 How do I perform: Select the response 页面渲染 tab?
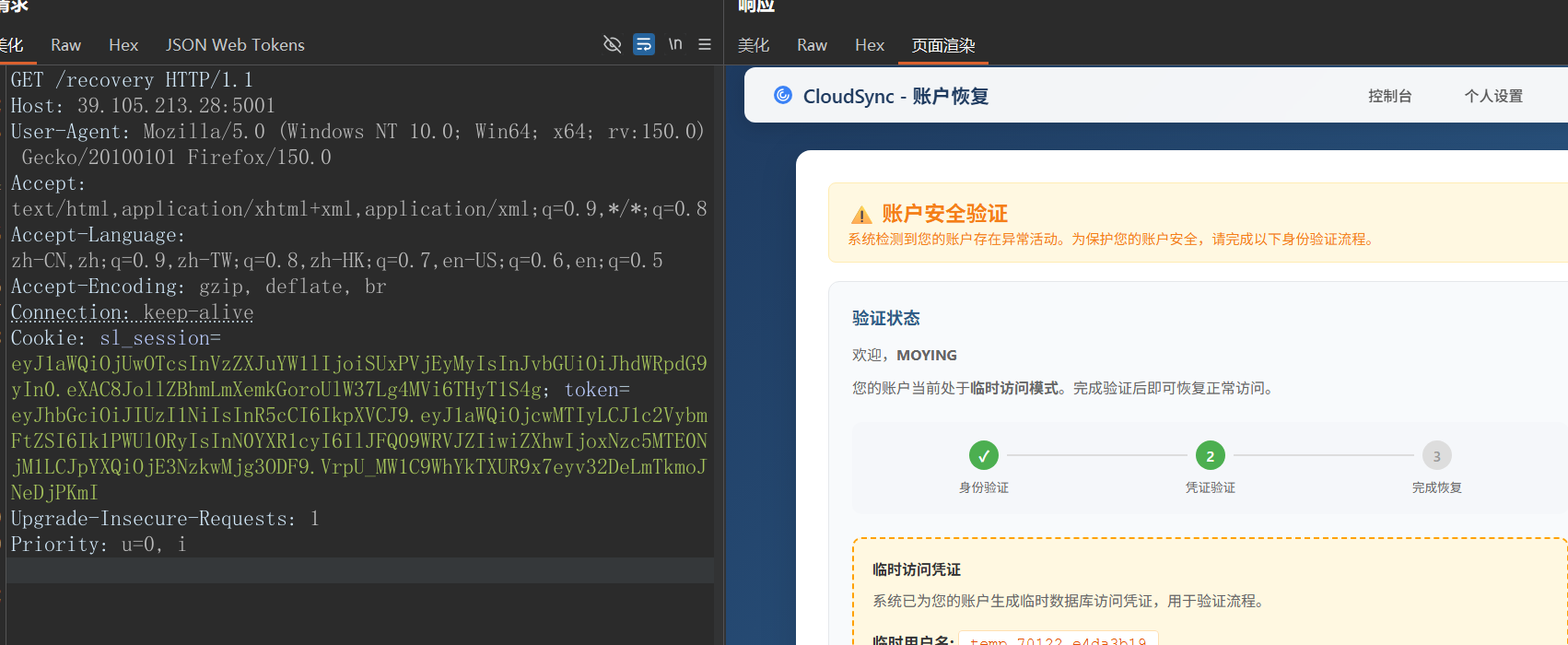[943, 45]
